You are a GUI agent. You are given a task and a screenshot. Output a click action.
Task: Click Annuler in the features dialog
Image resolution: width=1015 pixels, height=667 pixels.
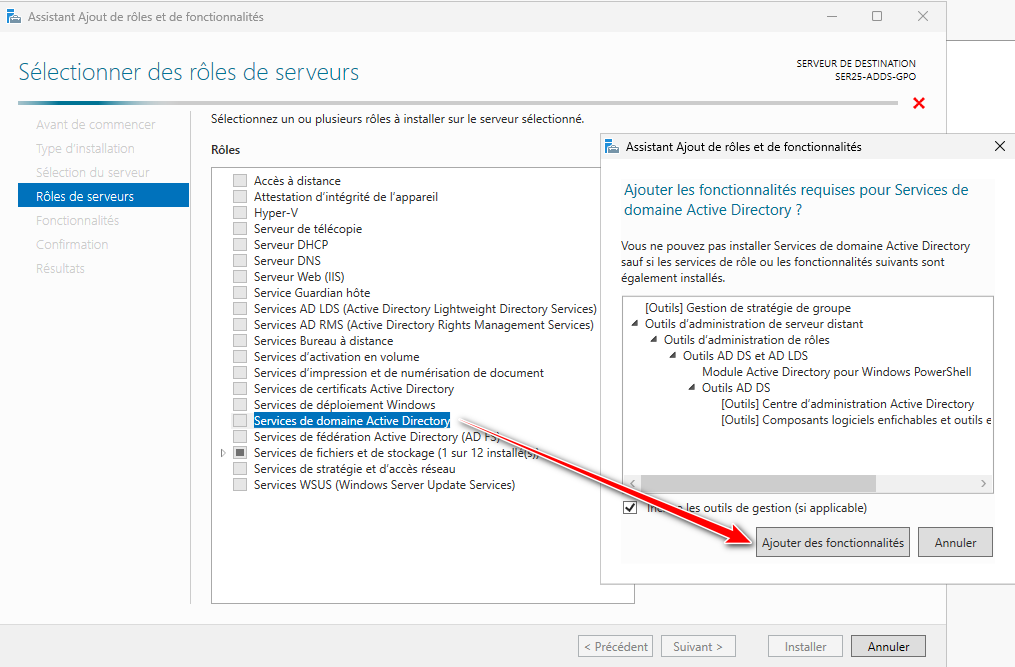955,543
